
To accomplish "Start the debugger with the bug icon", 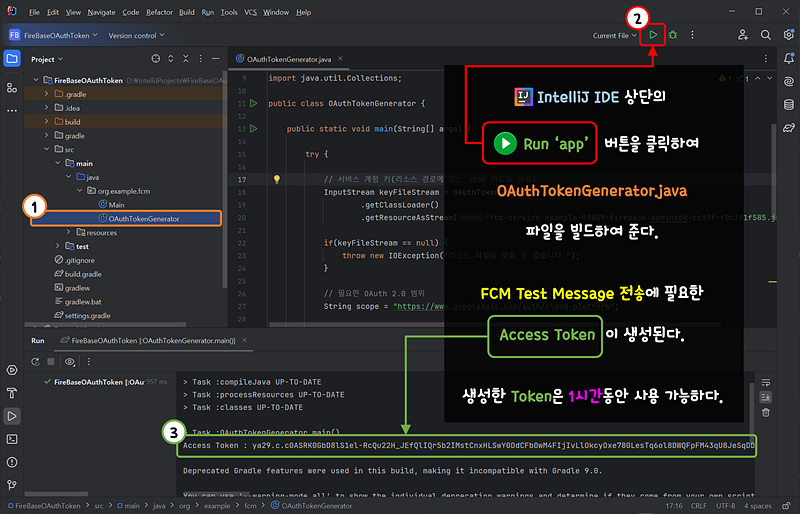I will 673,35.
